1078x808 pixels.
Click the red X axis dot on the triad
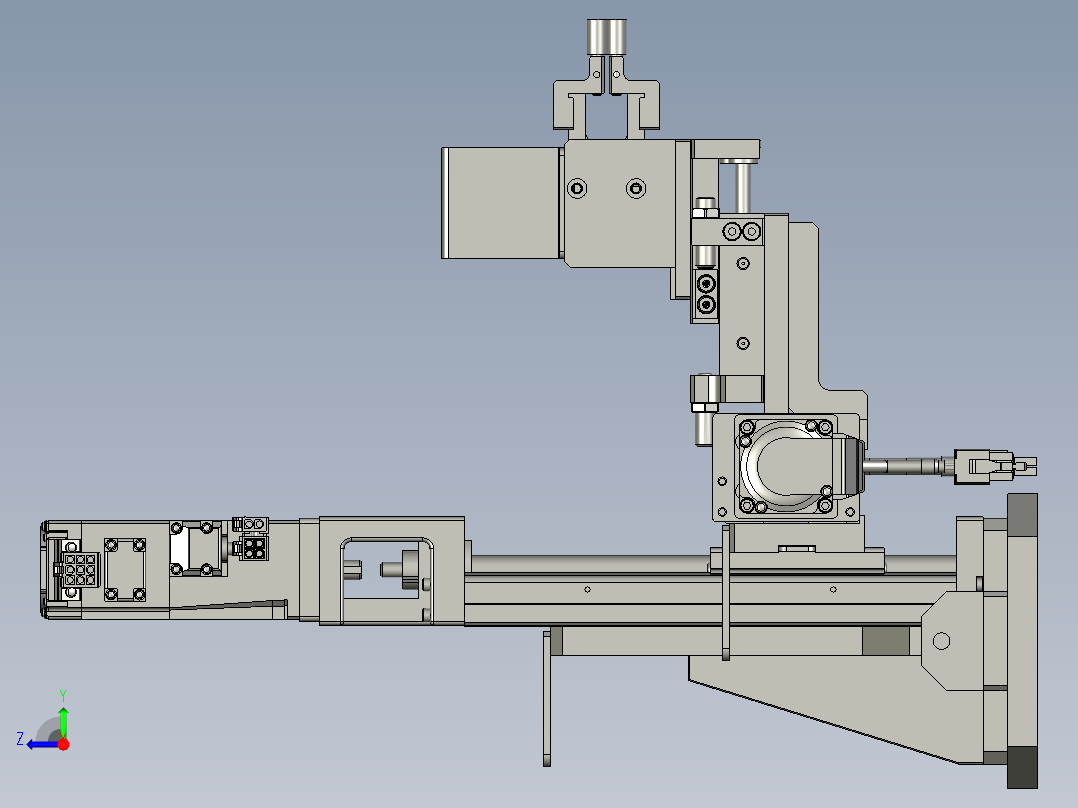63,744
